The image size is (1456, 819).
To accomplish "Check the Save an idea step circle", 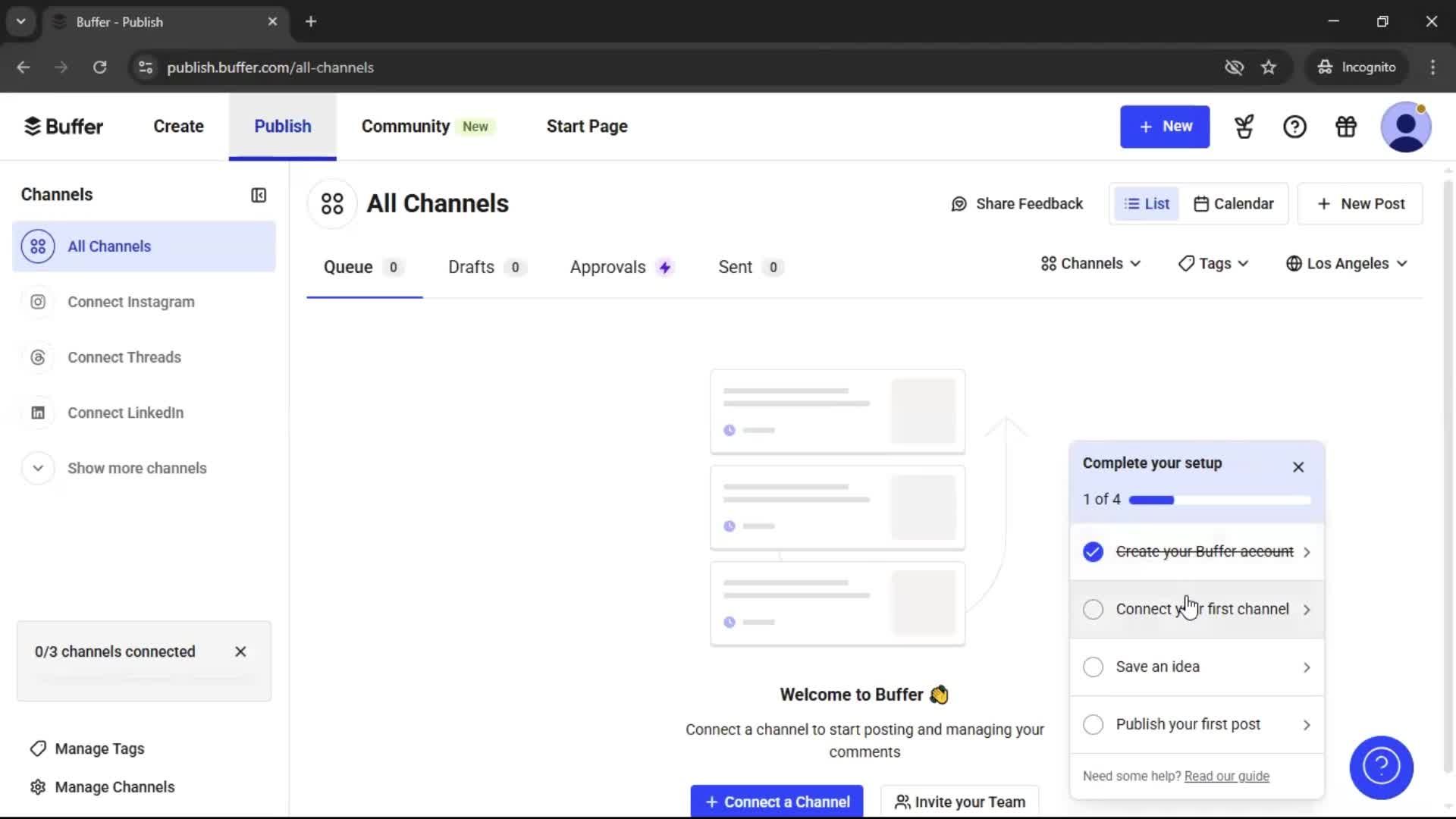I will [x=1093, y=667].
